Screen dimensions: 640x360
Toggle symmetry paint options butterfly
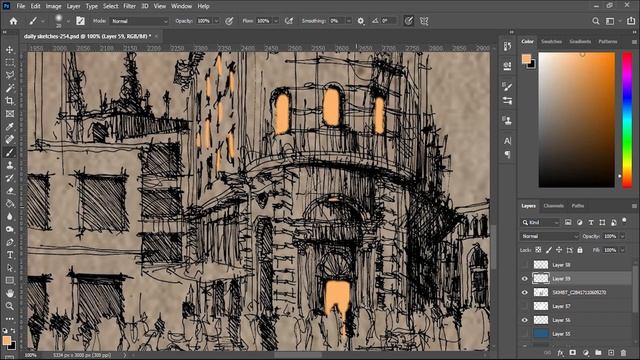pyautogui.click(x=424, y=21)
